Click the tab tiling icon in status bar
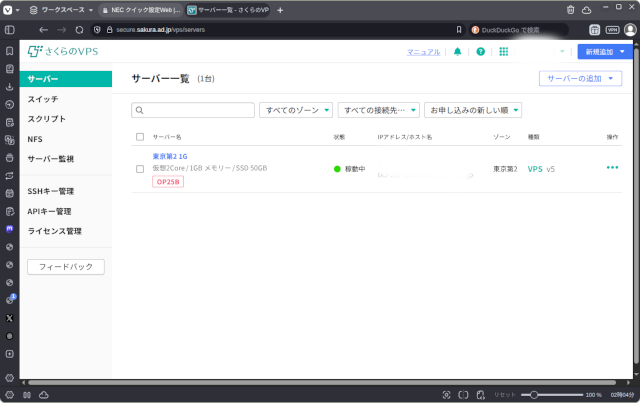 (x=463, y=394)
